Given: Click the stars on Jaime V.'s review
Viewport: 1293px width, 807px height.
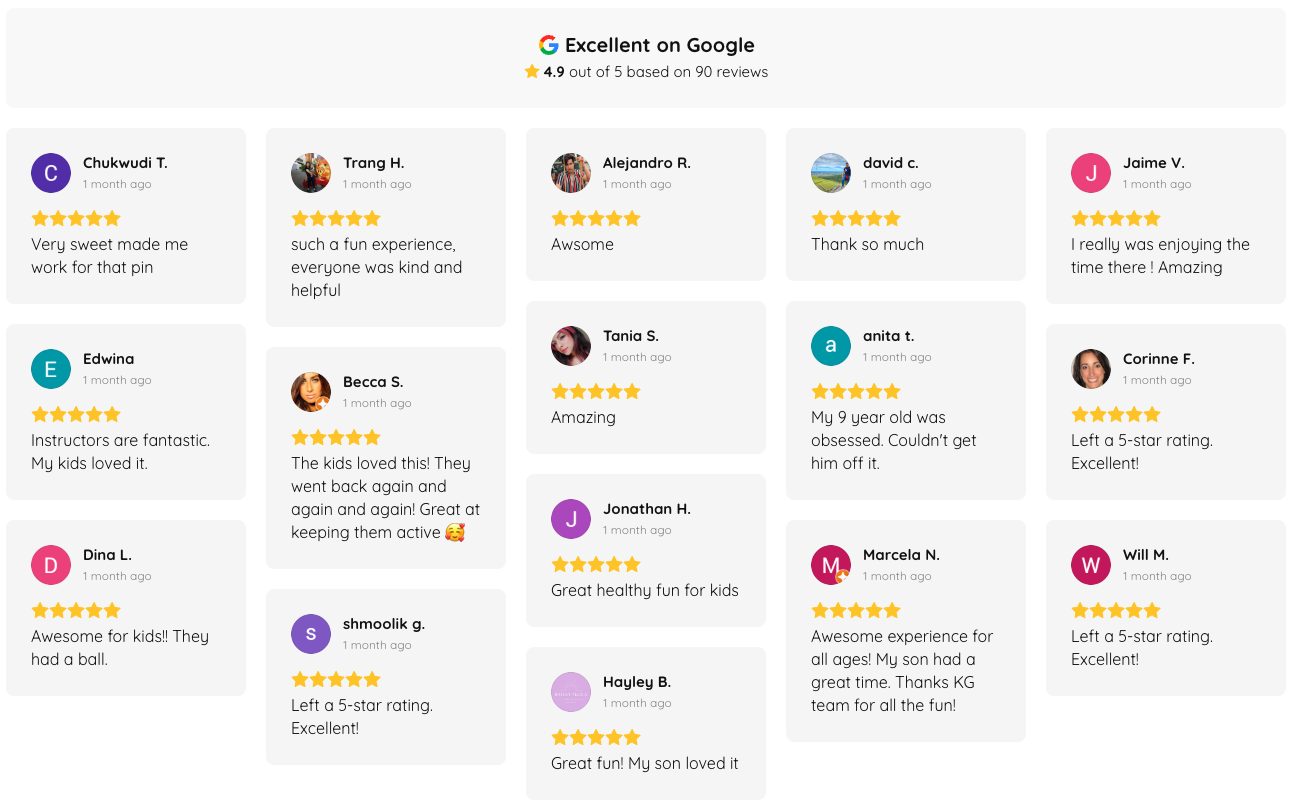Looking at the screenshot, I should [1116, 218].
